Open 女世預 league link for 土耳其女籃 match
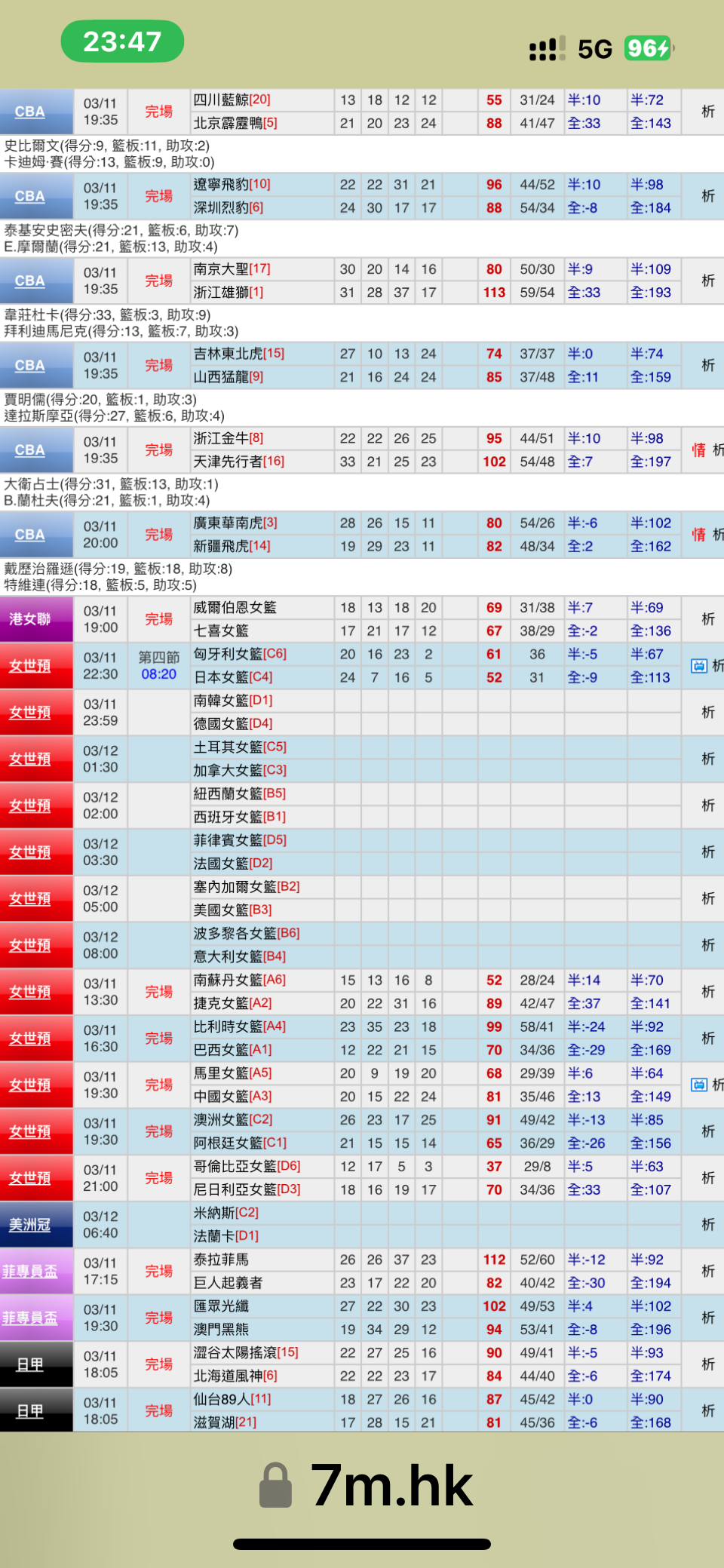 pyautogui.click(x=30, y=759)
